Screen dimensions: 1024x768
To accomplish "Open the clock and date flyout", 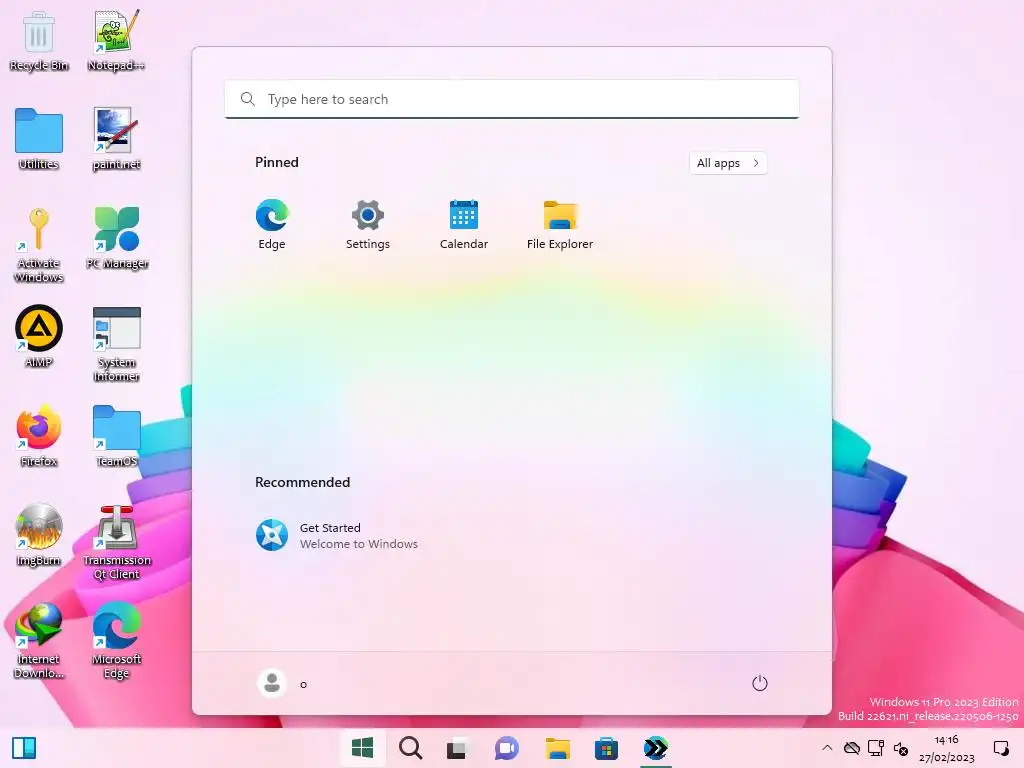I will [946, 748].
